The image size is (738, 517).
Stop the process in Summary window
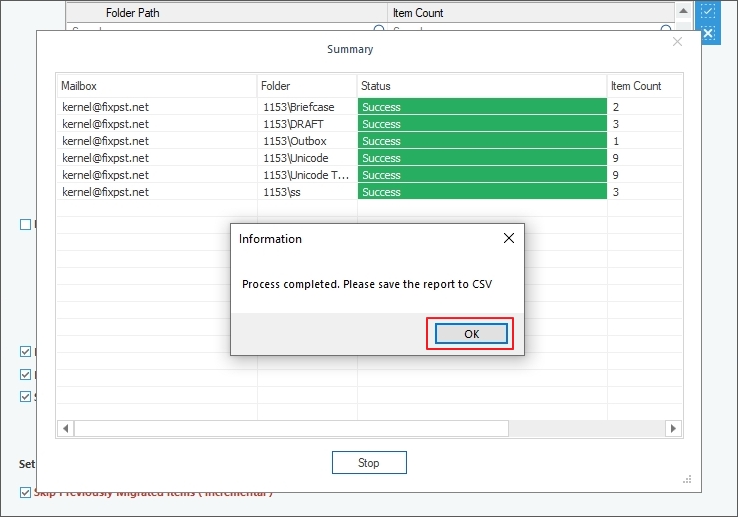click(x=369, y=463)
